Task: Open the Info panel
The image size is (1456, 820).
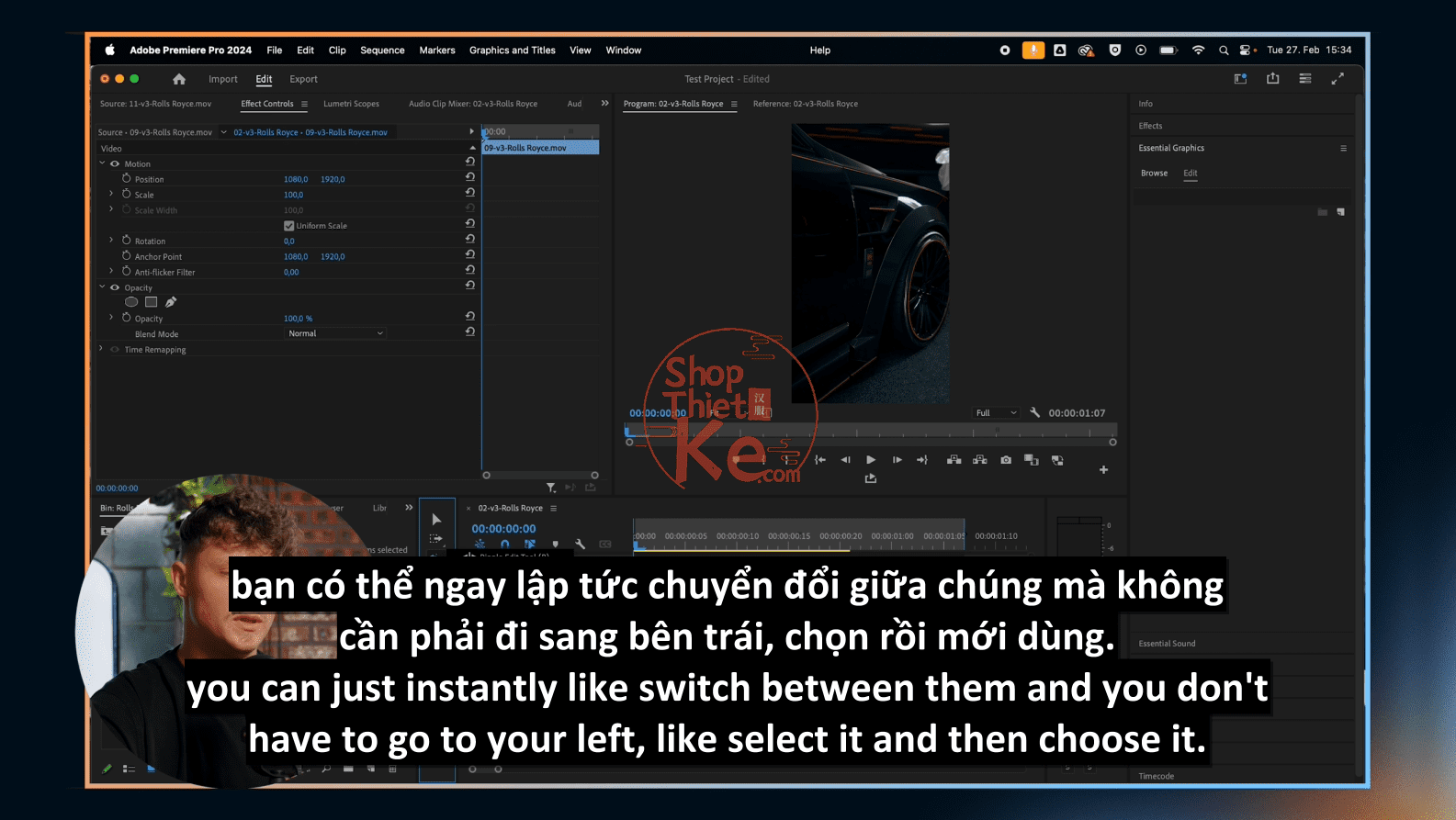Action: [x=1146, y=104]
